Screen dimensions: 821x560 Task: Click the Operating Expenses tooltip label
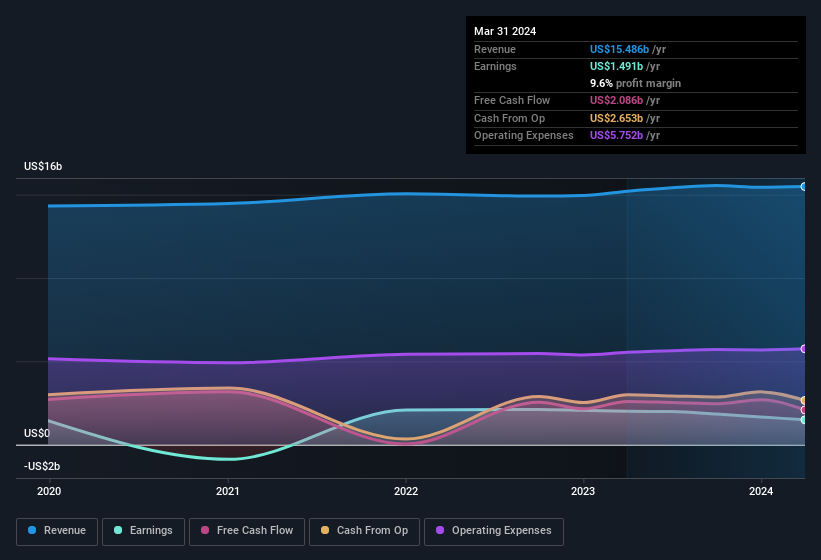click(x=524, y=136)
